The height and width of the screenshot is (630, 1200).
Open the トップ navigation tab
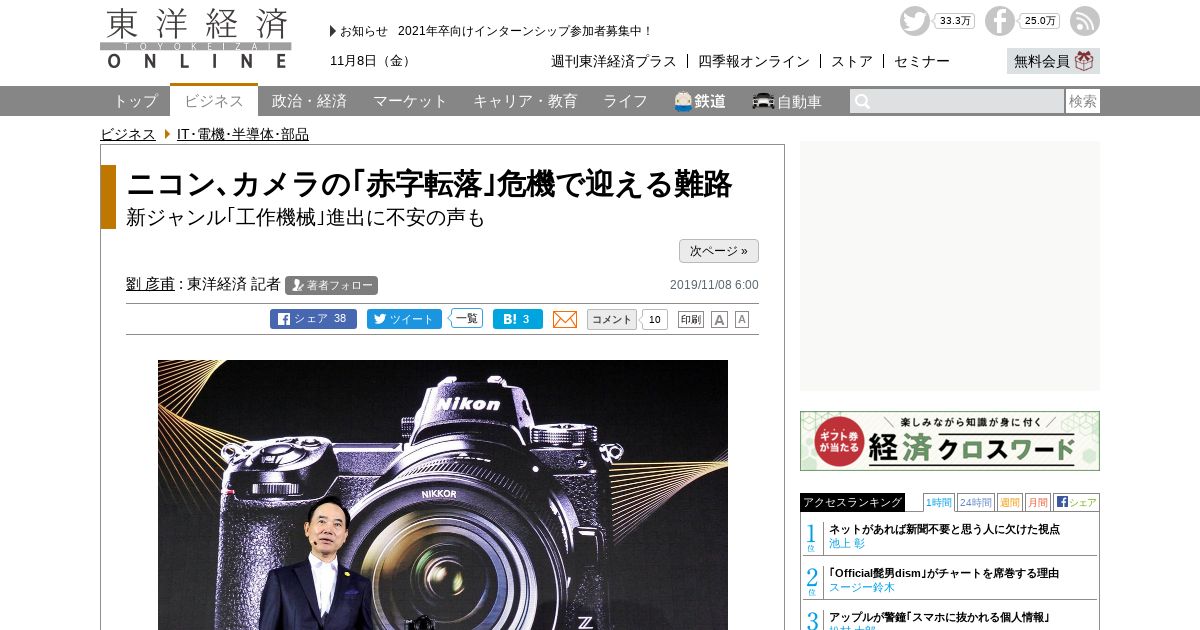tap(135, 101)
